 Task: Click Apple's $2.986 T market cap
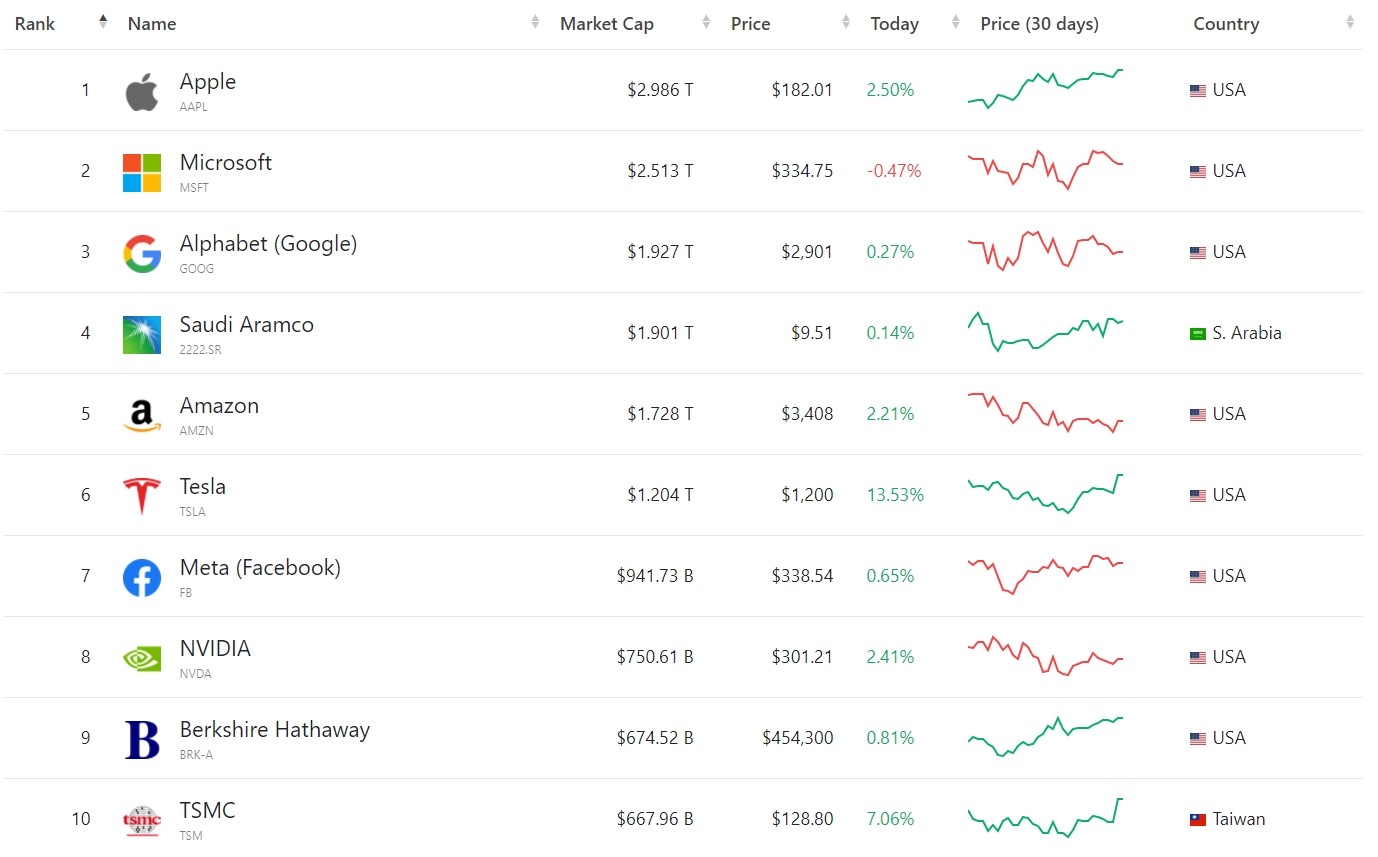click(660, 91)
